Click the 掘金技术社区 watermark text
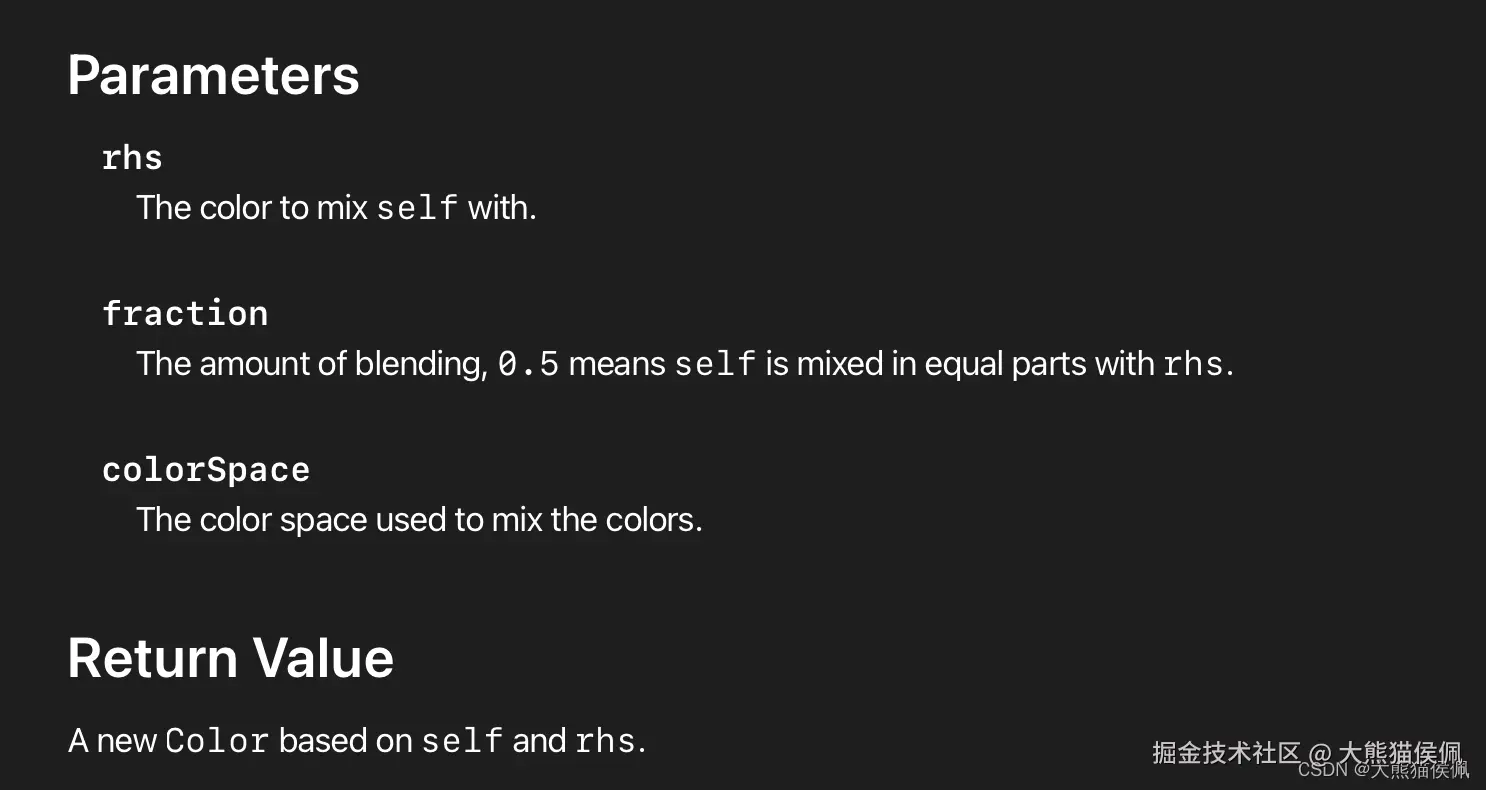 click(1225, 752)
